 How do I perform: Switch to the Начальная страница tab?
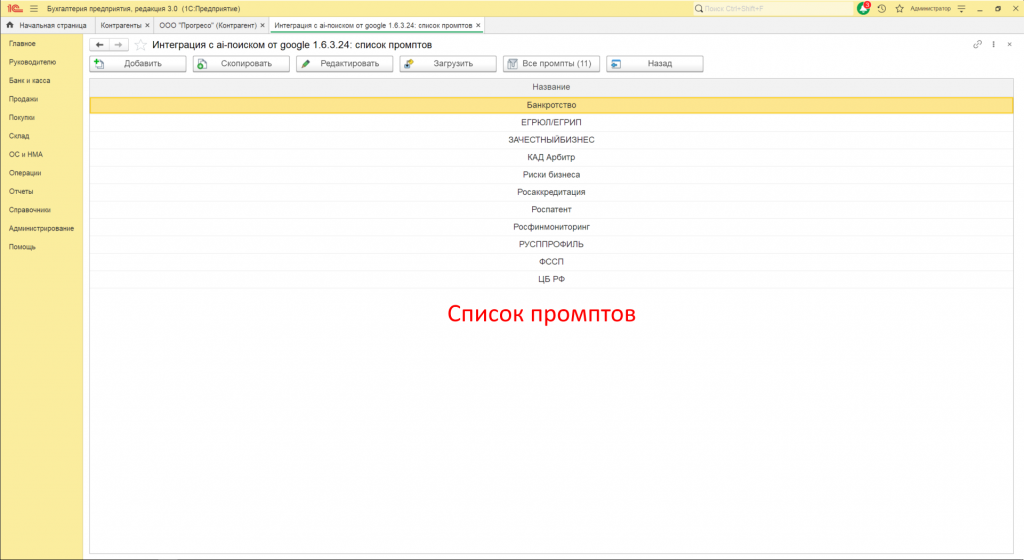click(x=47, y=25)
